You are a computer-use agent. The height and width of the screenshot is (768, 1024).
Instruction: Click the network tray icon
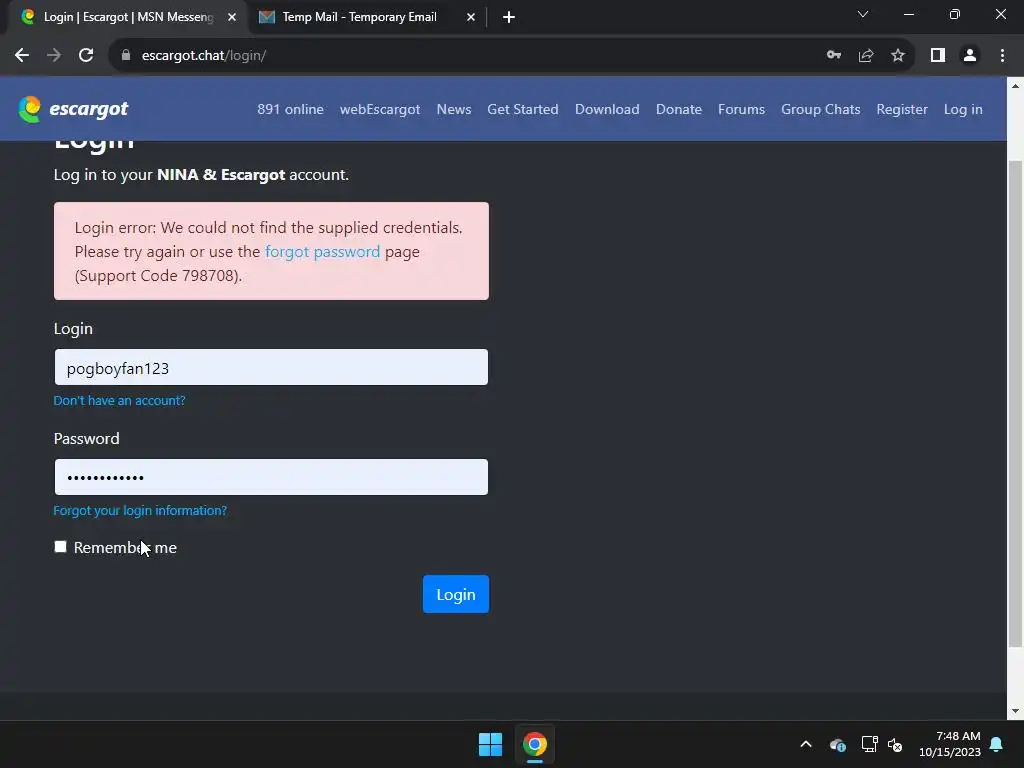[869, 744]
